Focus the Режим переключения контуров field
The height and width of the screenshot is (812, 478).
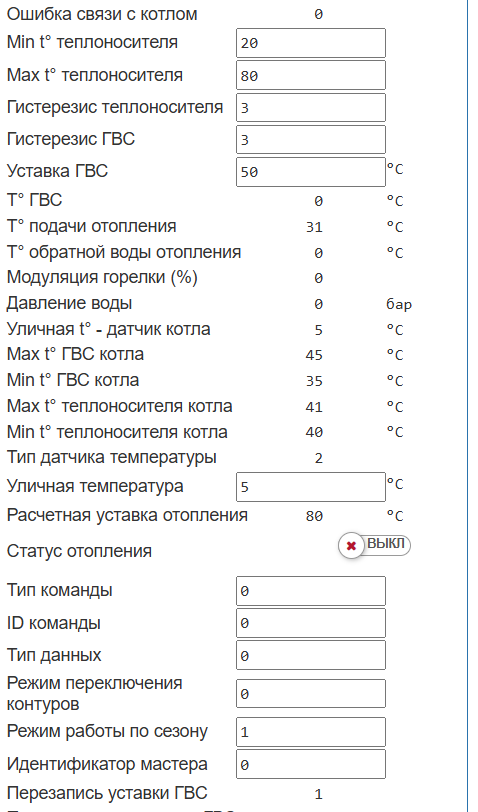click(x=311, y=693)
